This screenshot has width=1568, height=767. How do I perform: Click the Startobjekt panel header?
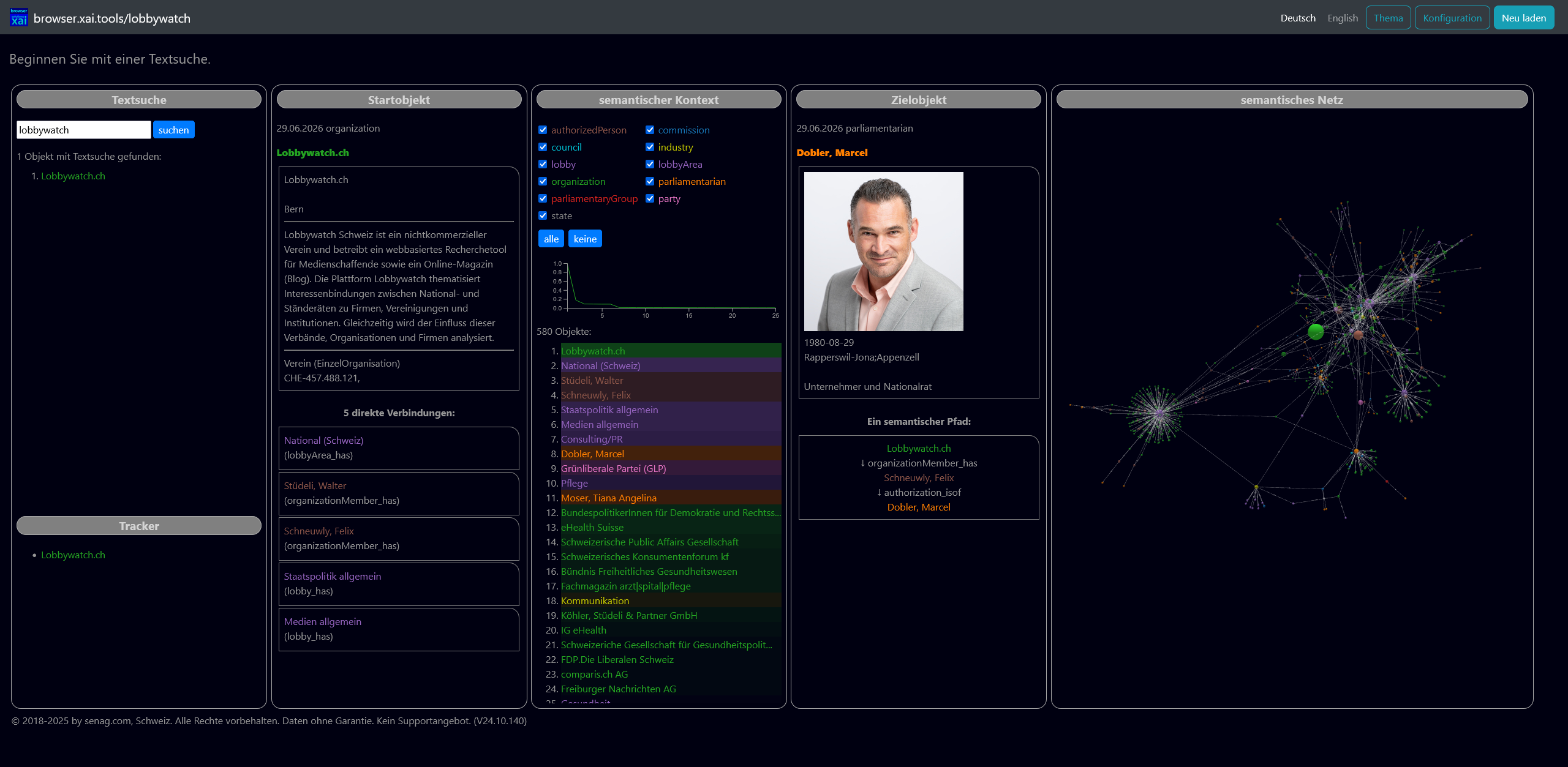coord(399,100)
